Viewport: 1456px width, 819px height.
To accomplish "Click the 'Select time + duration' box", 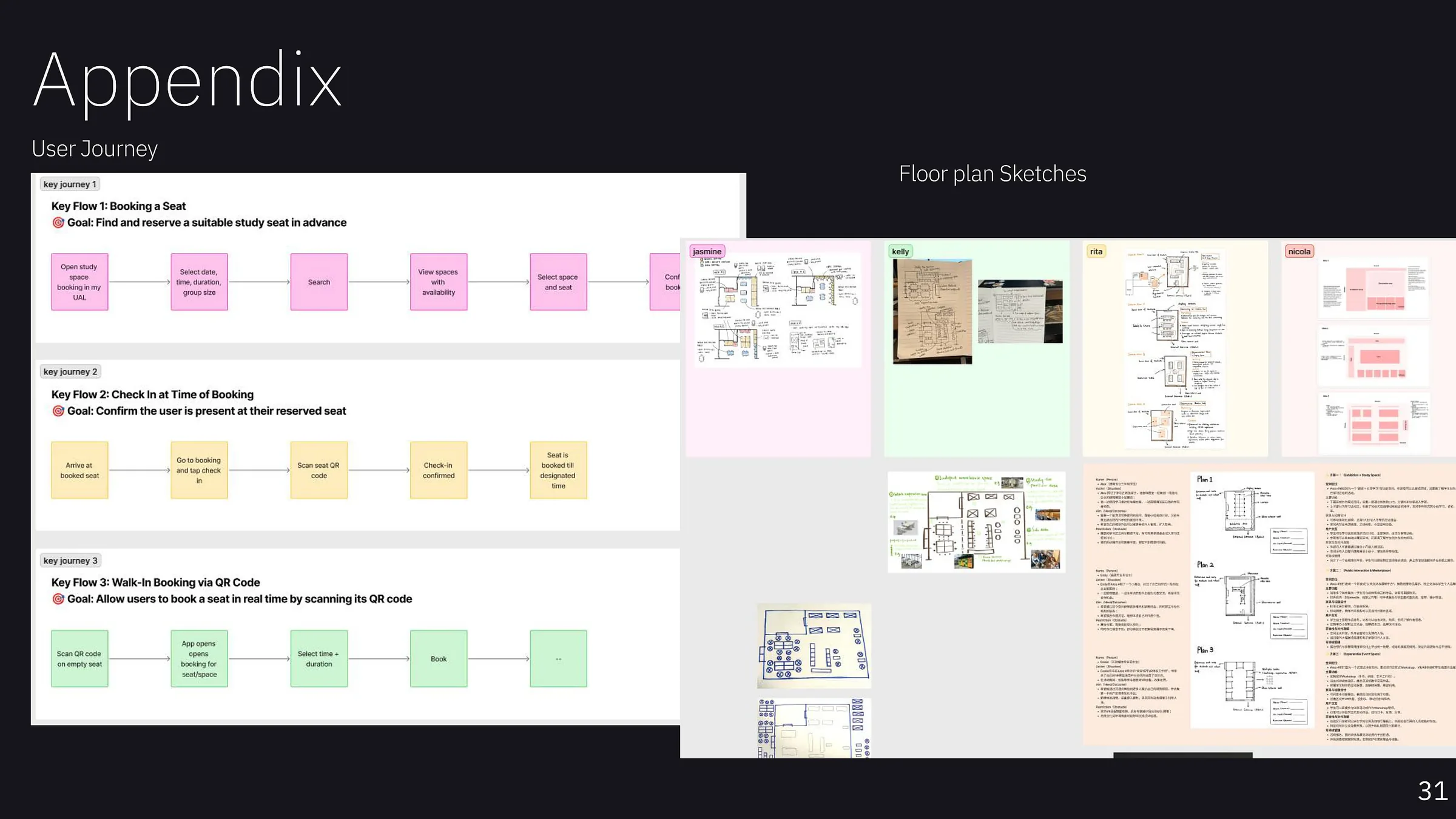I will tap(319, 659).
